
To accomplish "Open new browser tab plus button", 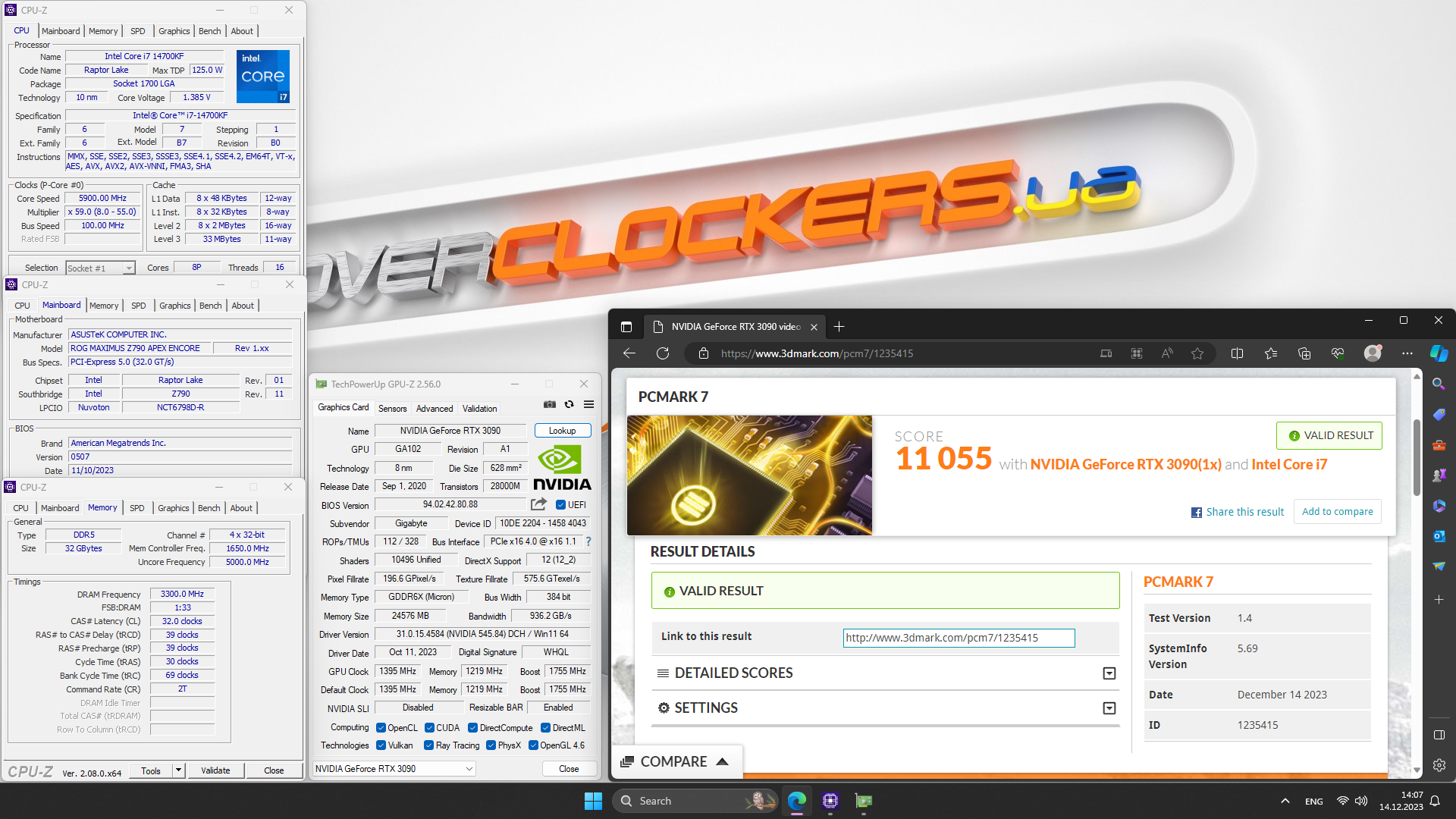I will coord(839,327).
